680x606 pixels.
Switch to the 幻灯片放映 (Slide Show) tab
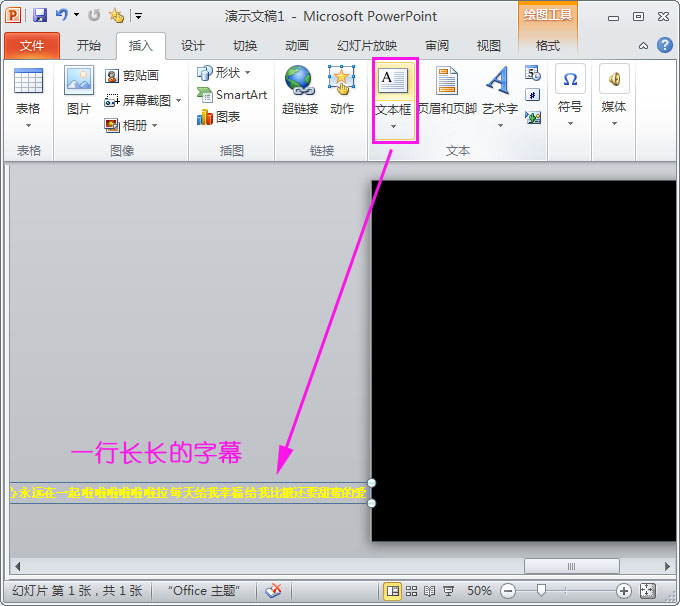(367, 46)
